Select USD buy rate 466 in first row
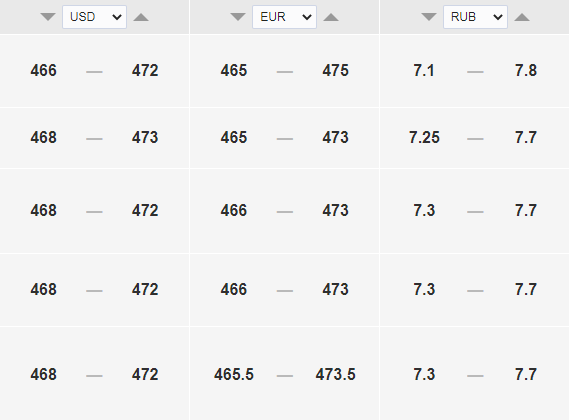Image resolution: width=569 pixels, height=420 pixels. pos(44,70)
